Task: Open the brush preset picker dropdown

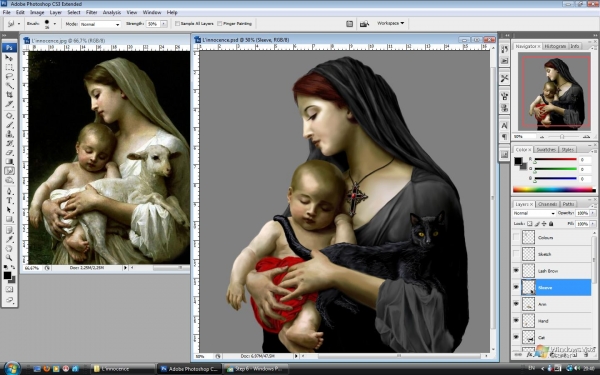Action: tap(55, 24)
